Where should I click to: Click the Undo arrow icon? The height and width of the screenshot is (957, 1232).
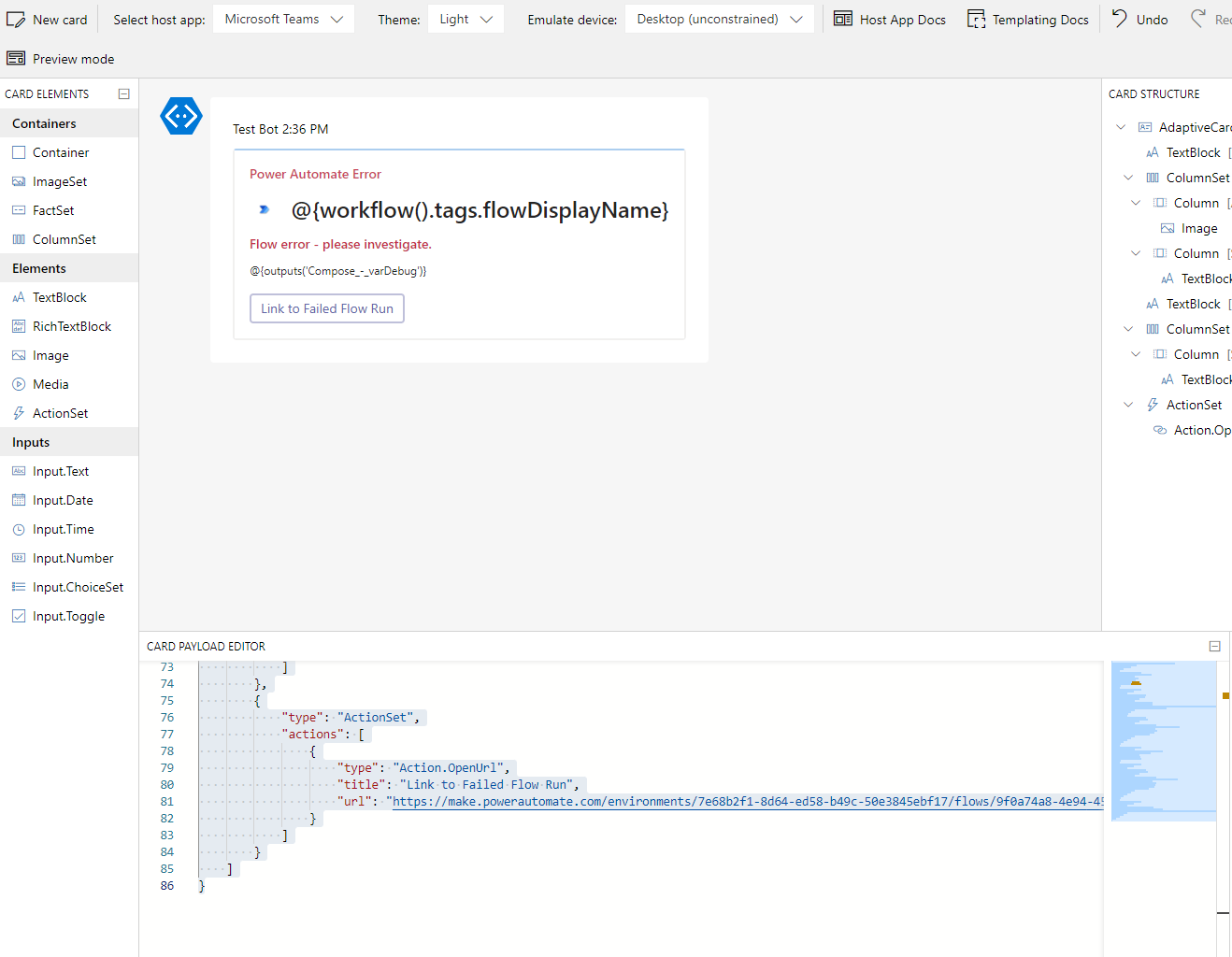tap(1120, 18)
